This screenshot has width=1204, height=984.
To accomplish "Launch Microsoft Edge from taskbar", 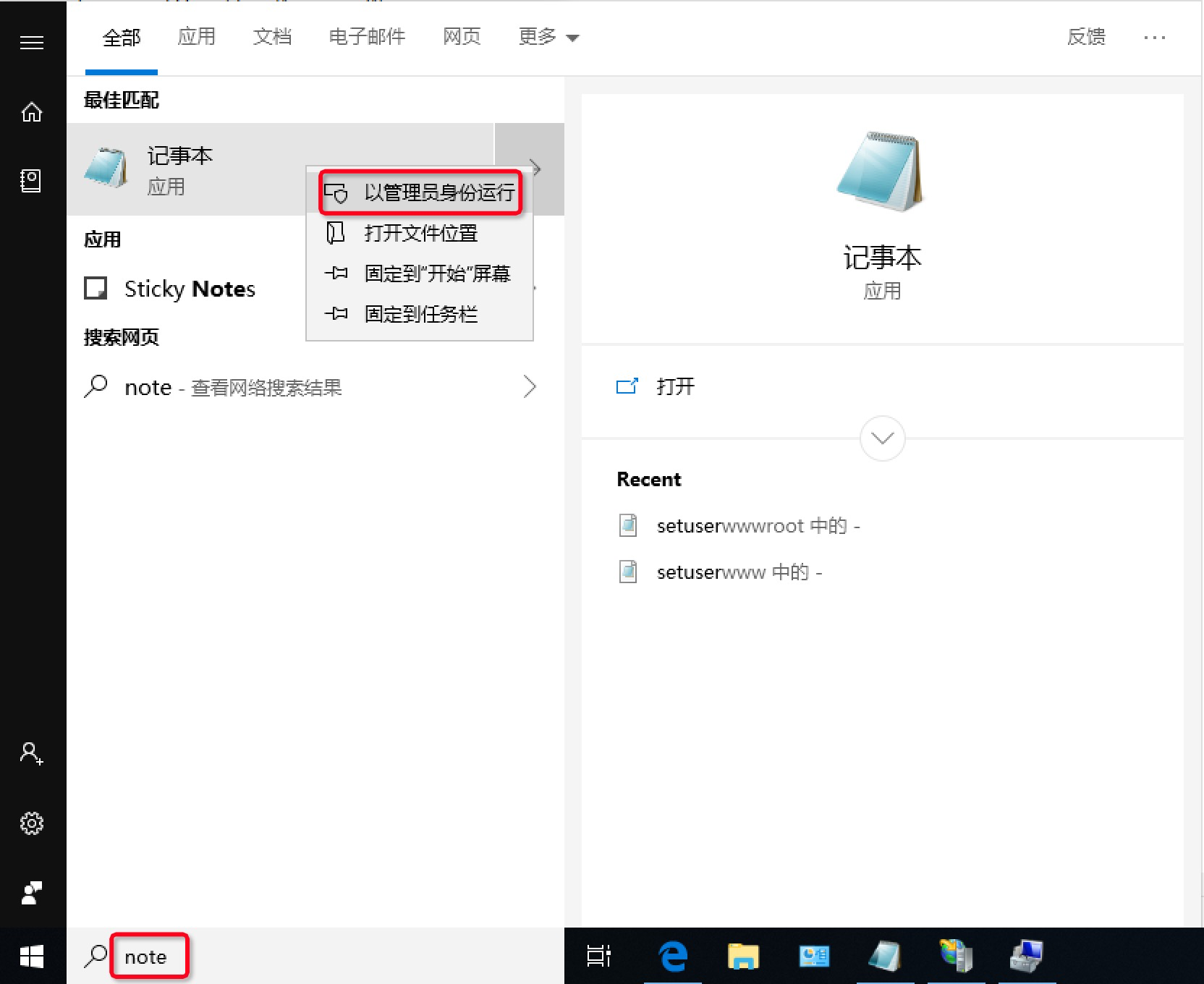I will (x=673, y=956).
